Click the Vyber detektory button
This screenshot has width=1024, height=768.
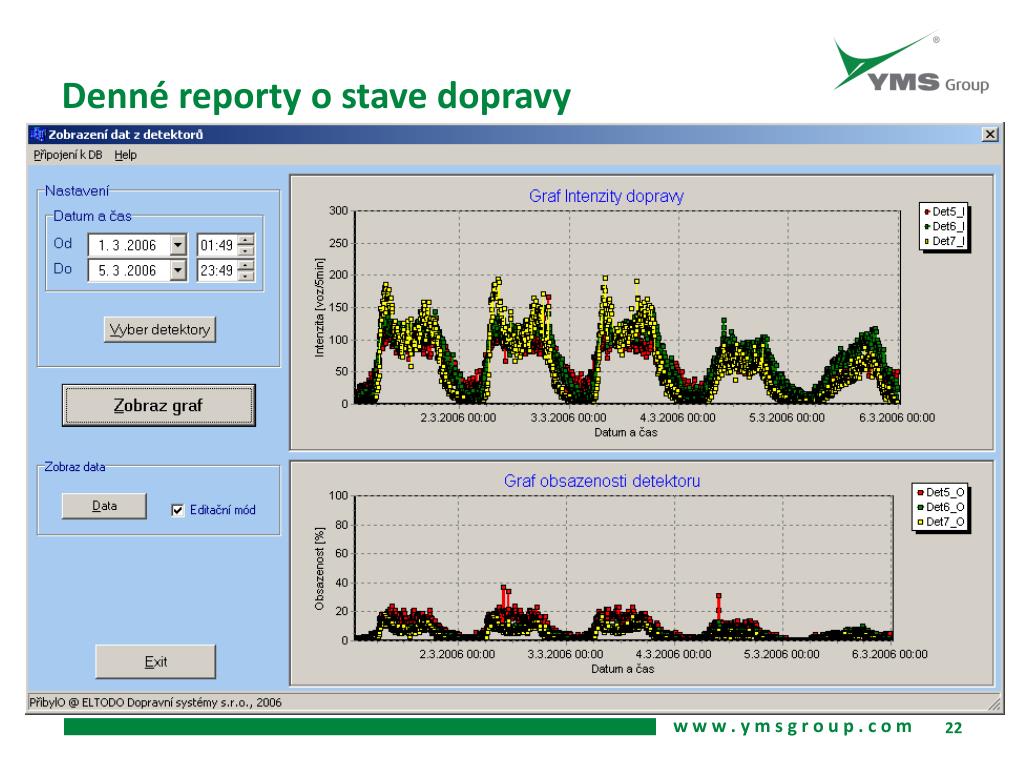tap(160, 330)
